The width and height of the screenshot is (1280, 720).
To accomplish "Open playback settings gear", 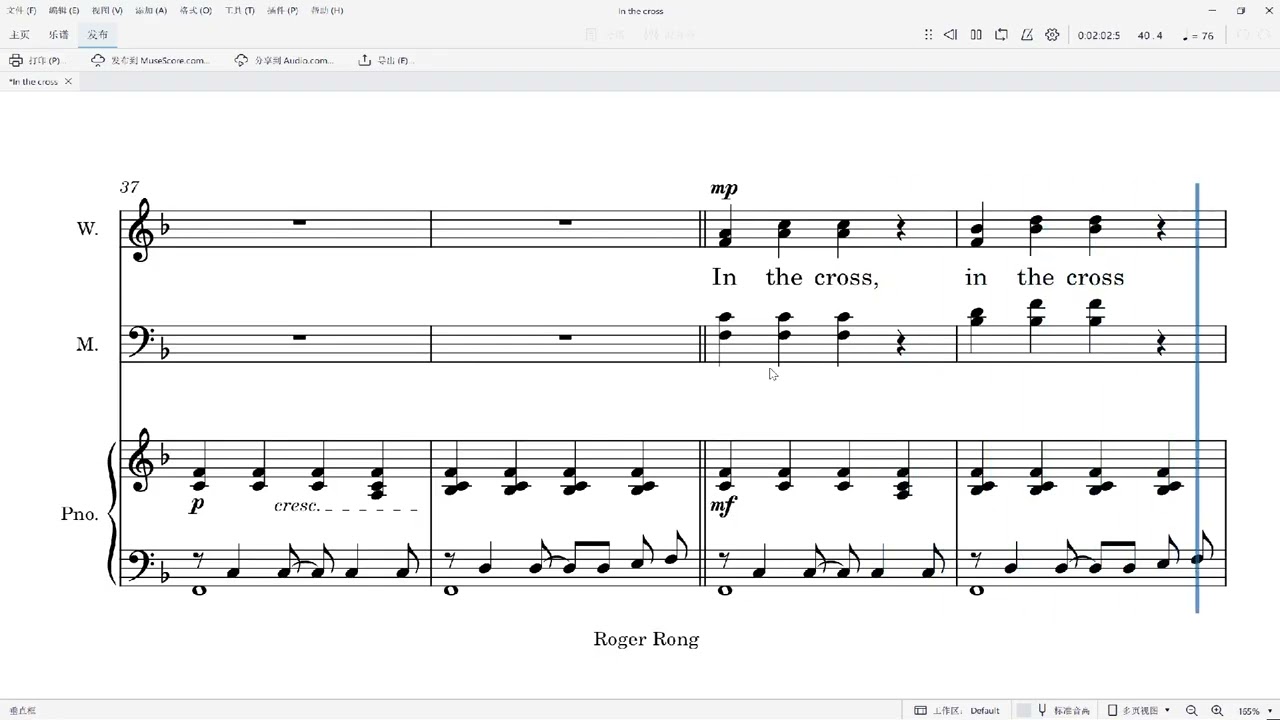I will coord(1052,35).
